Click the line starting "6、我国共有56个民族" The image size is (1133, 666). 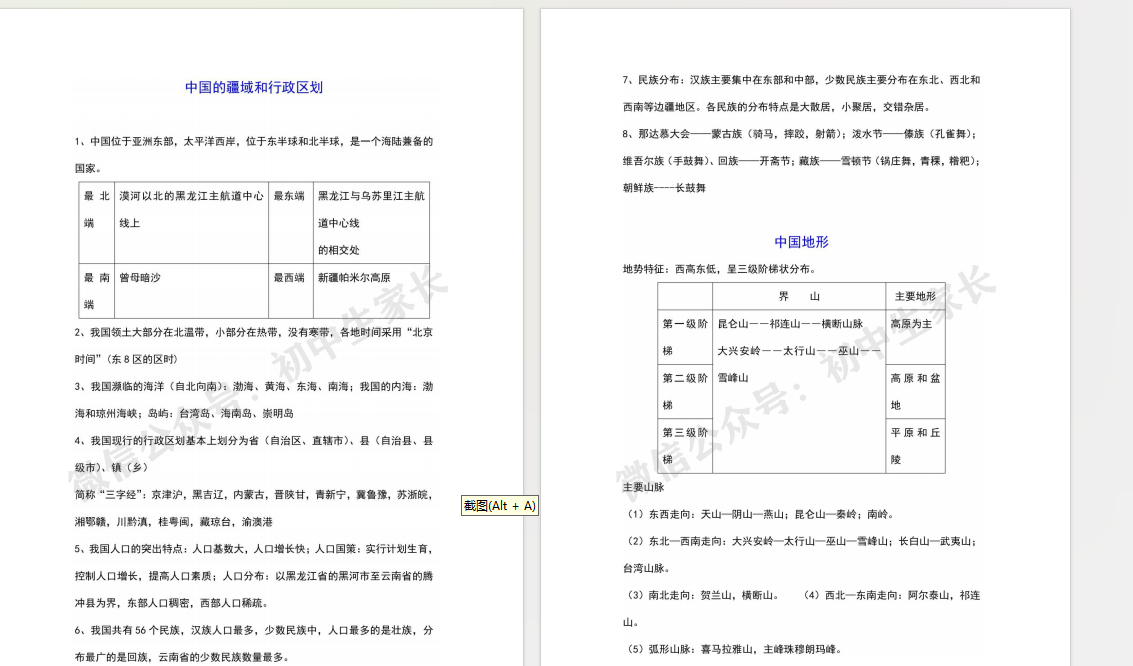(254, 630)
